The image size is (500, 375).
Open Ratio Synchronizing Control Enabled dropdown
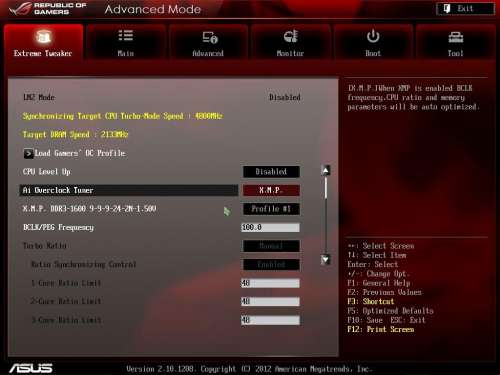pos(271,265)
